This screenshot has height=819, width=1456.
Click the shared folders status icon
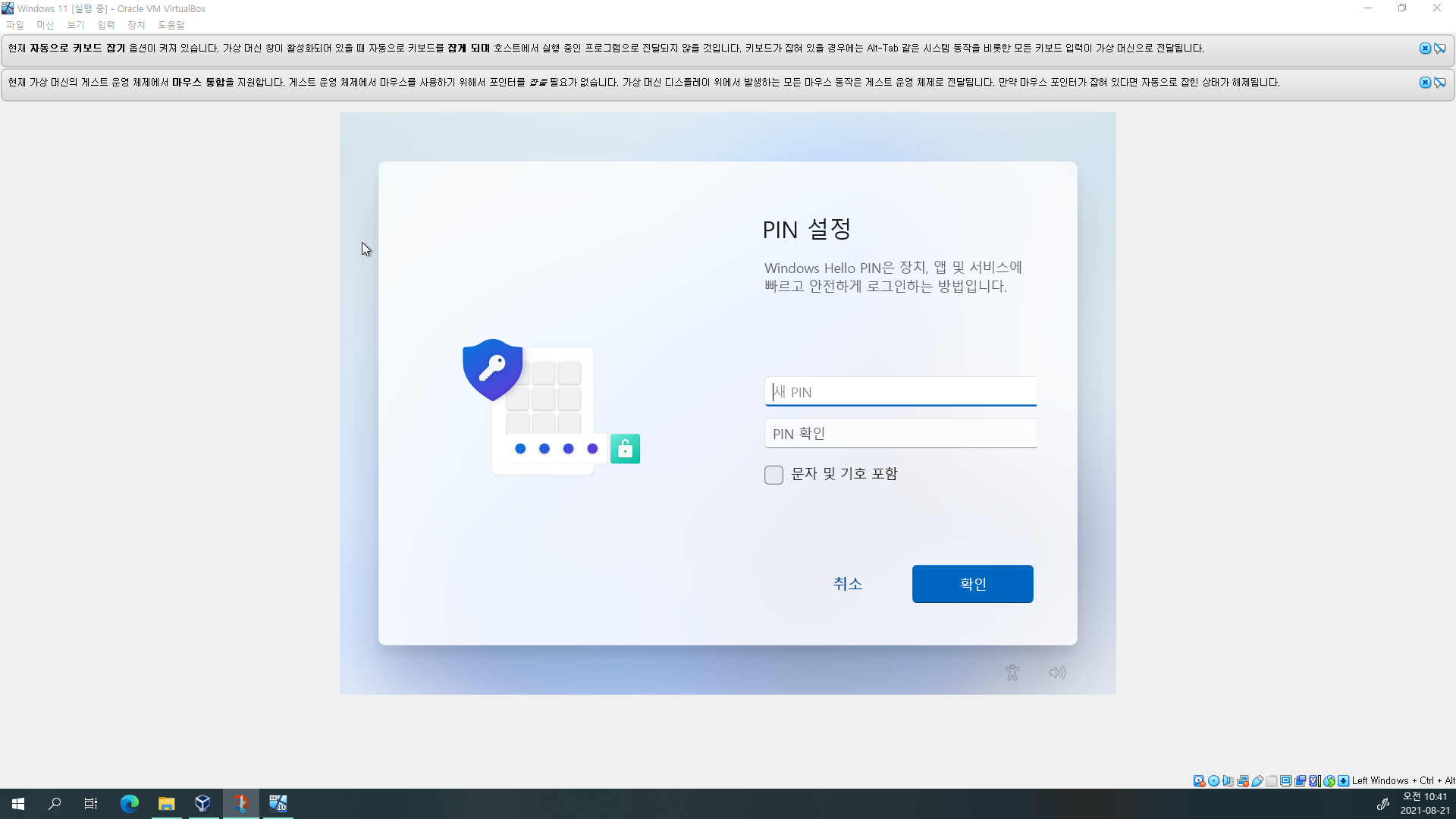pyautogui.click(x=1272, y=781)
